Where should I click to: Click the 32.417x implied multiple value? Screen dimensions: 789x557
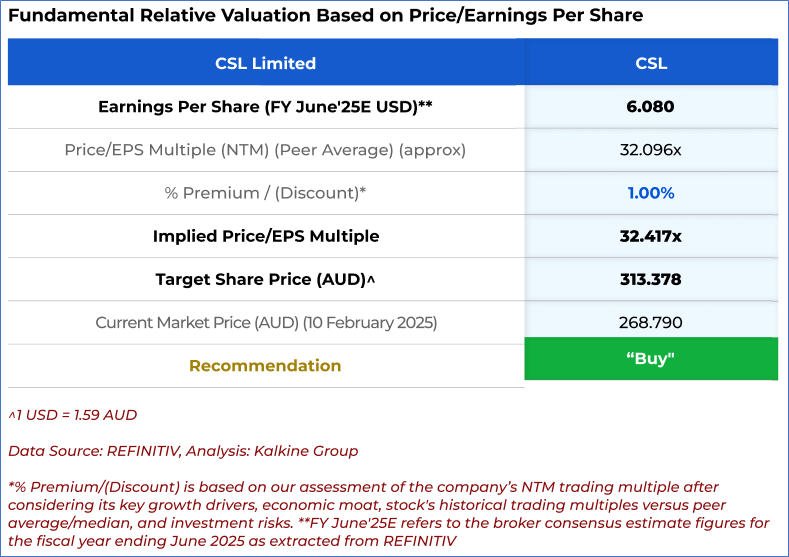(651, 236)
